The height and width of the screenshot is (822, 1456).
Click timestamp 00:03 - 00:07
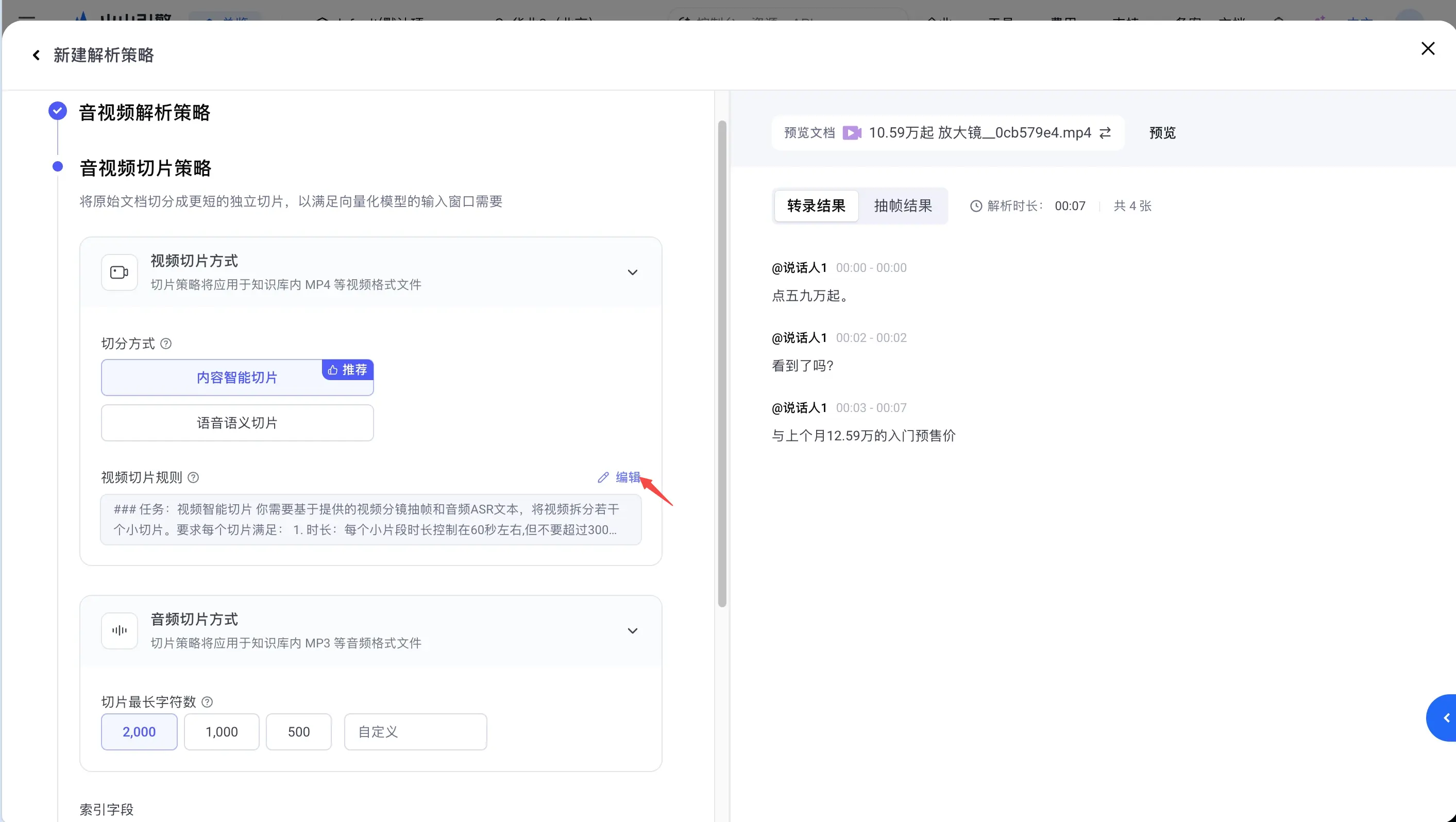tap(871, 408)
